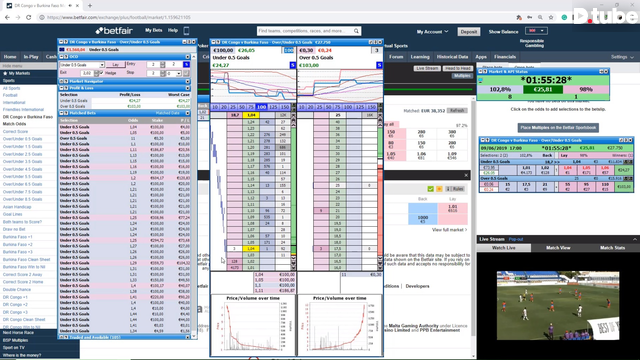Click Place Multiples on the Betfair Sportsbook
The height and width of the screenshot is (360, 640).
pyautogui.click(x=558, y=128)
